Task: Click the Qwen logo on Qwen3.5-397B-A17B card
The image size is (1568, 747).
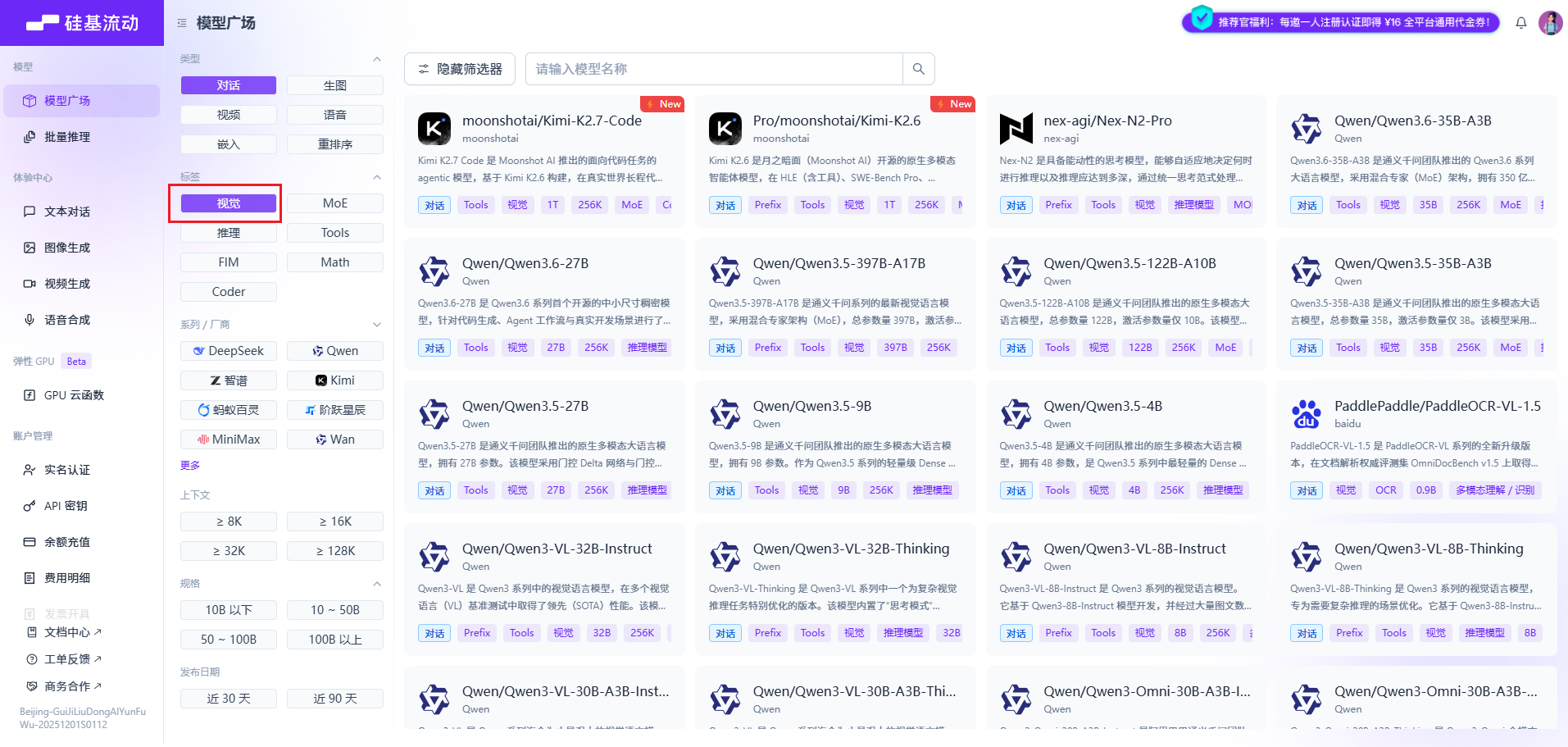Action: (x=725, y=271)
